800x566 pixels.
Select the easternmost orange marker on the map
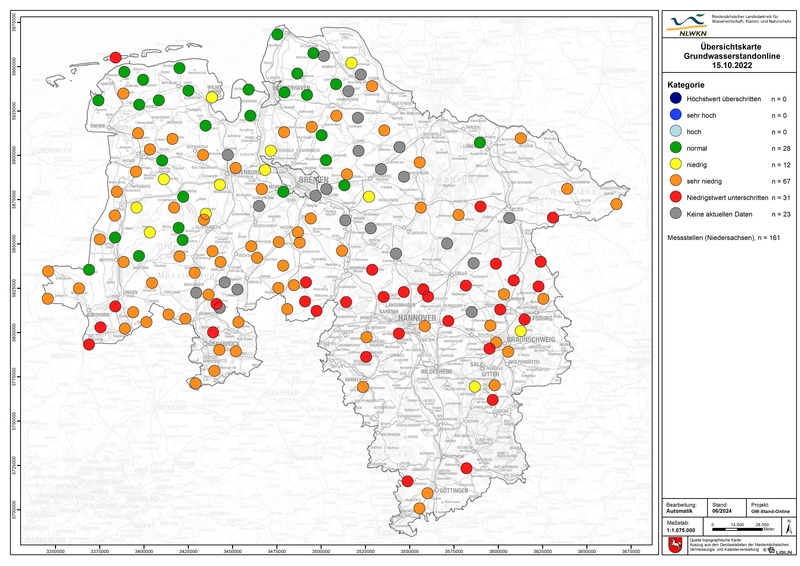[x=616, y=204]
